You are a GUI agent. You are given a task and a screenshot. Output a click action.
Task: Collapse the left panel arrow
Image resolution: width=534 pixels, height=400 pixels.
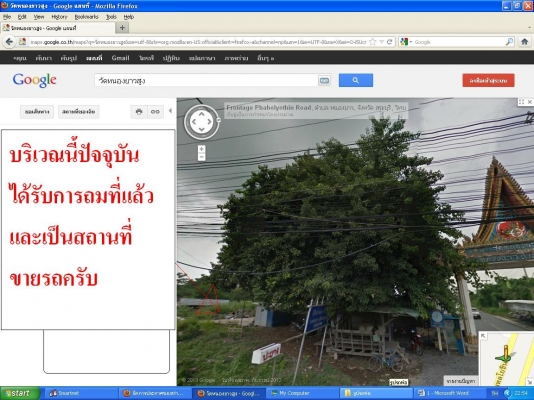point(170,111)
